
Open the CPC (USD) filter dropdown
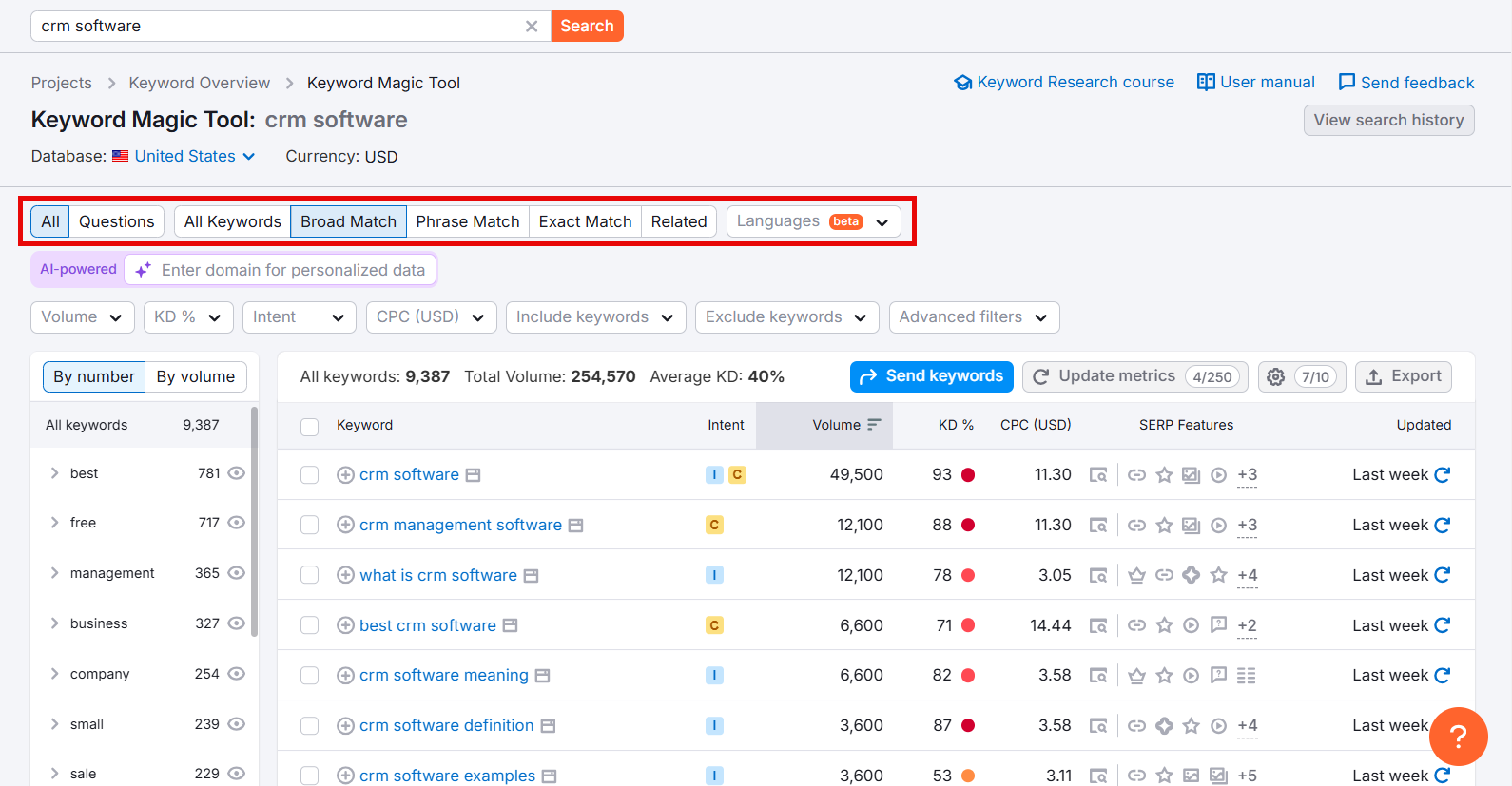[x=431, y=317]
